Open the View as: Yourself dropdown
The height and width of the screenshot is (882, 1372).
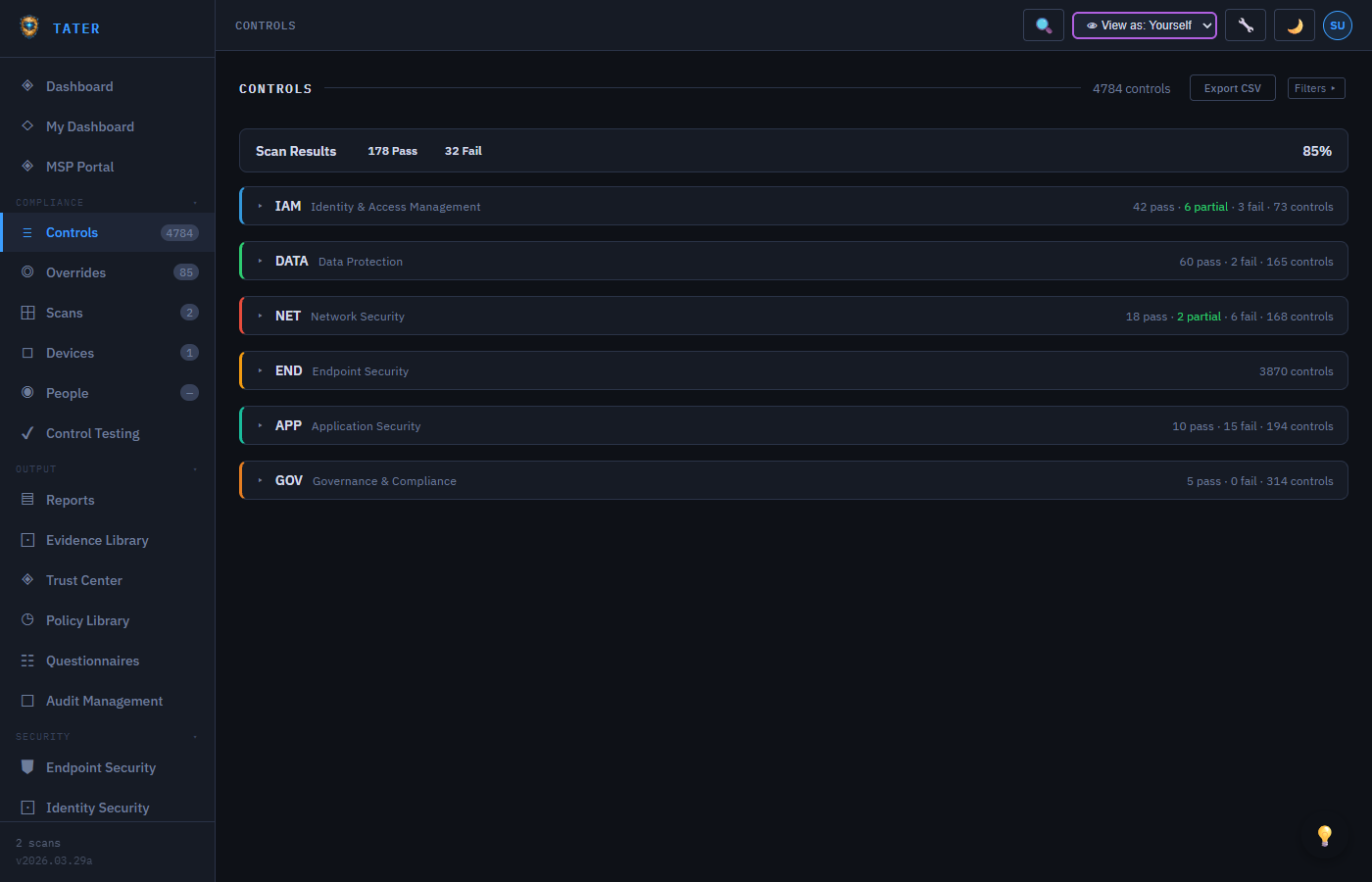(1145, 25)
